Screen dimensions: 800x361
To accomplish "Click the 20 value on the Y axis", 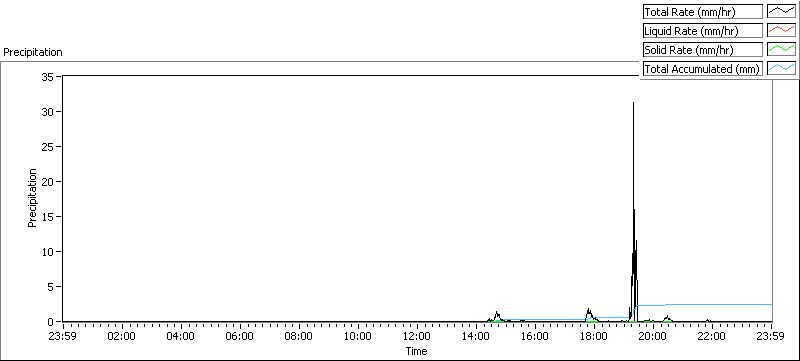I will tap(48, 182).
